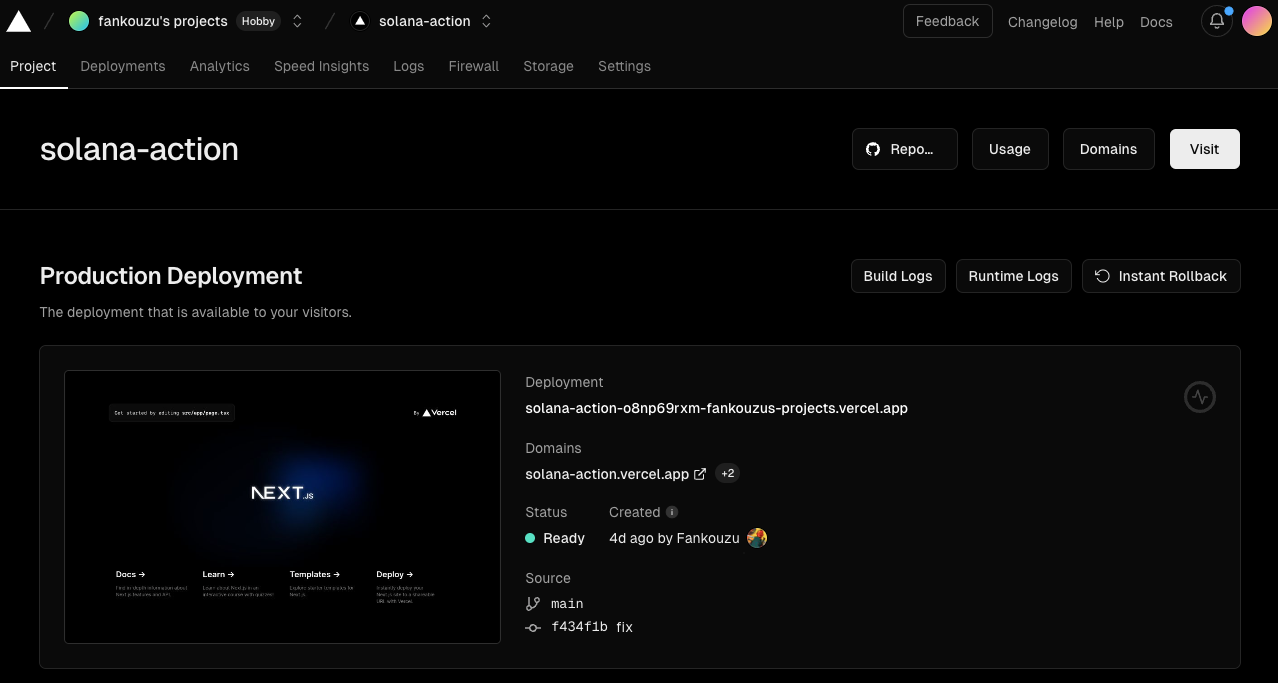Open the Repository GitHub button
Screen dimensions: 1278x683
[x=905, y=149]
